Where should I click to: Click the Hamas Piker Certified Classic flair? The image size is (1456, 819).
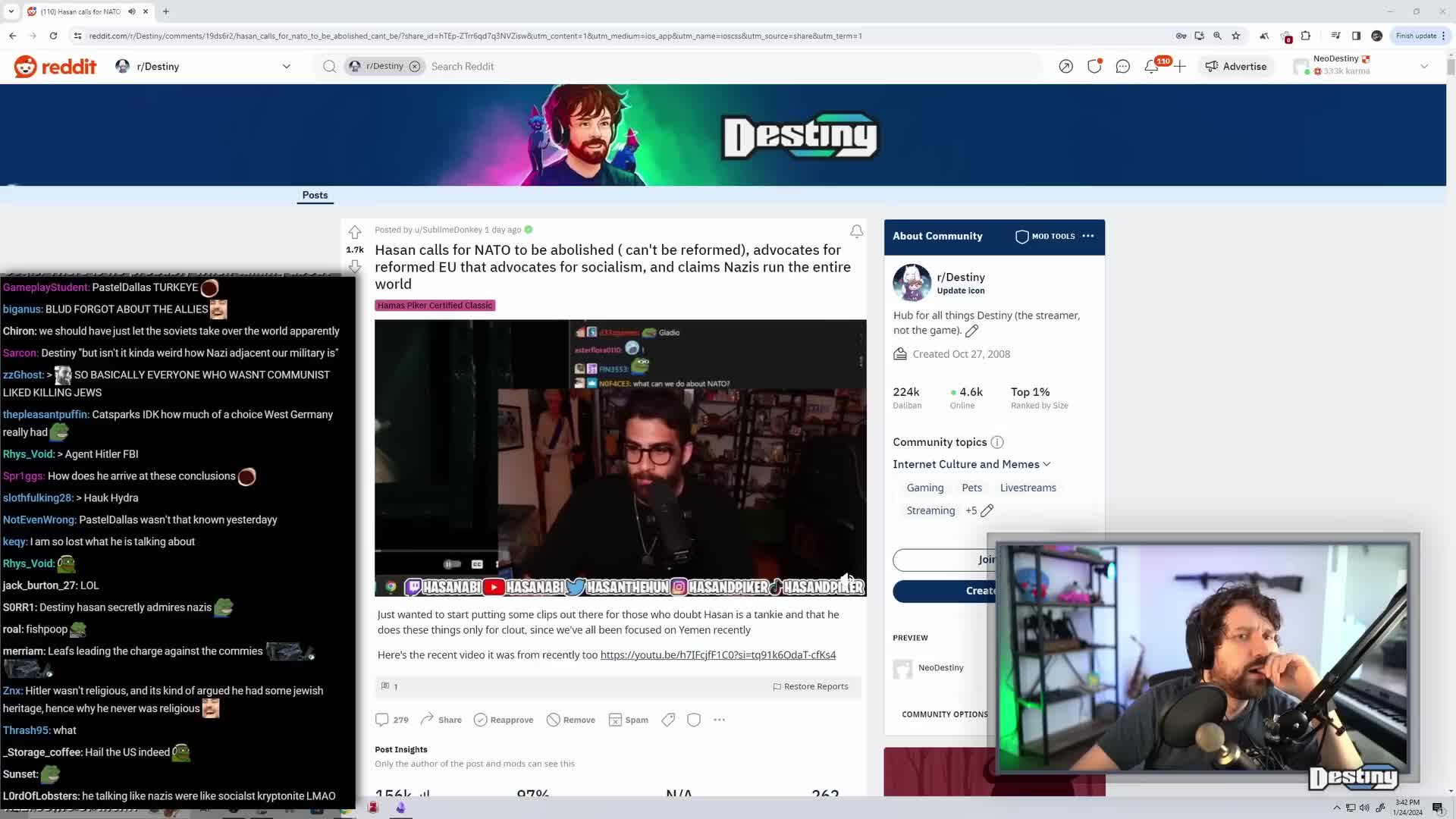[x=435, y=306]
